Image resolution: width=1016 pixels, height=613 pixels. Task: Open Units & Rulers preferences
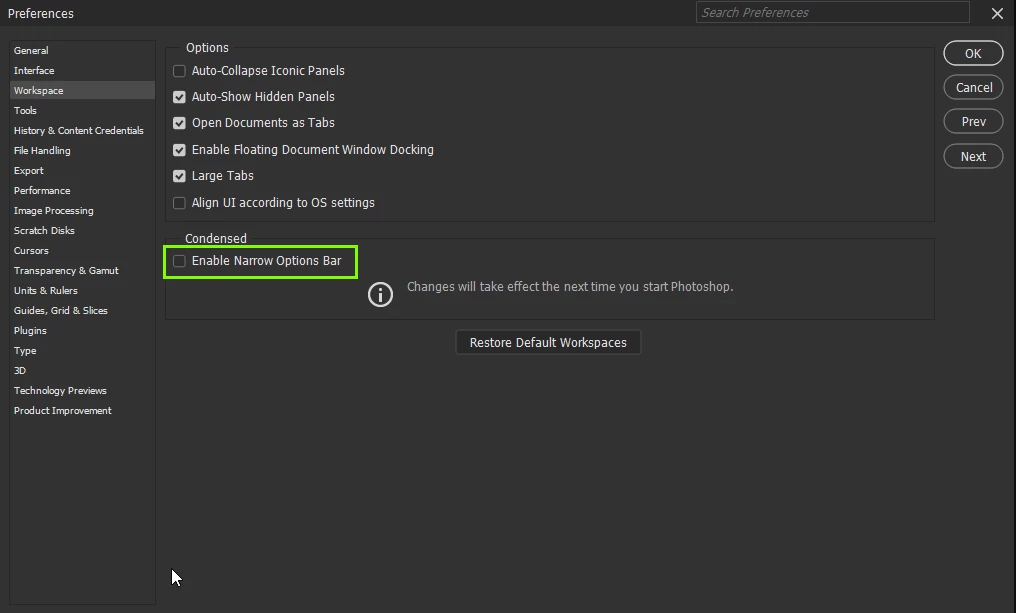click(x=82, y=291)
